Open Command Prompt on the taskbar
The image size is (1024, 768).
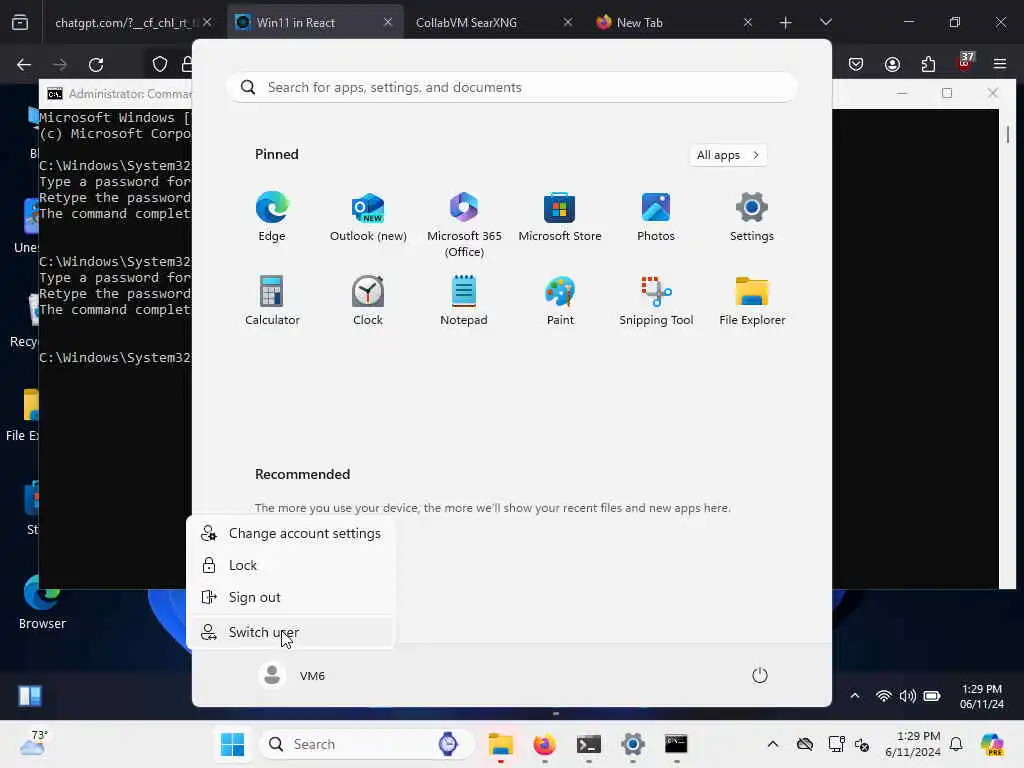tap(676, 744)
